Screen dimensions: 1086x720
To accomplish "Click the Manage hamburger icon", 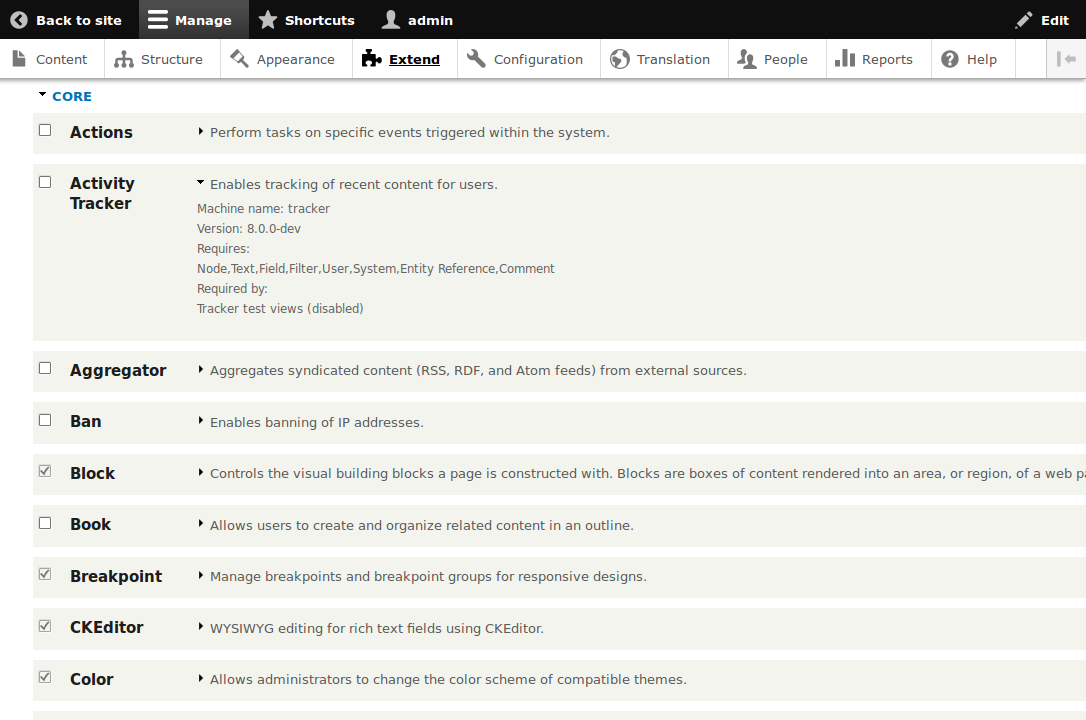I will 158,20.
